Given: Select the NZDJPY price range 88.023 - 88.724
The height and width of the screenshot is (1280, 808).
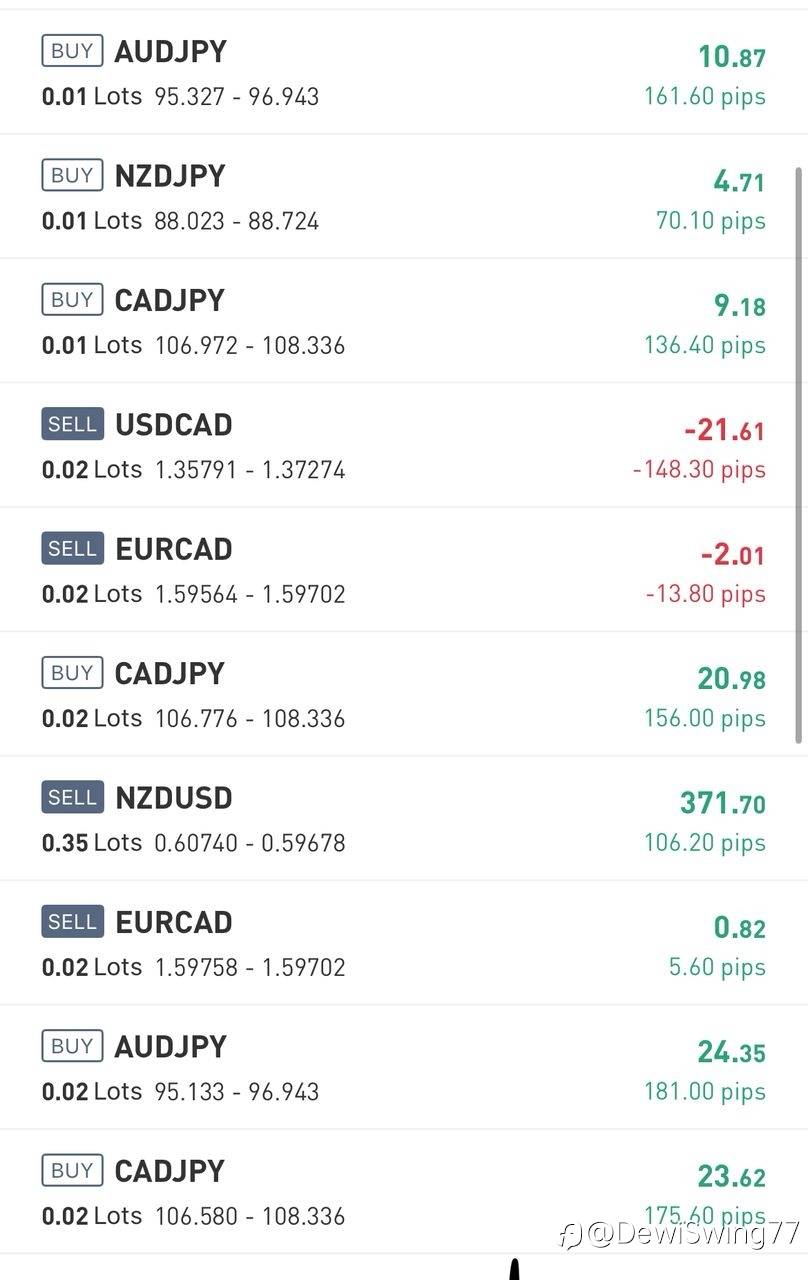Looking at the screenshot, I should pos(236,221).
